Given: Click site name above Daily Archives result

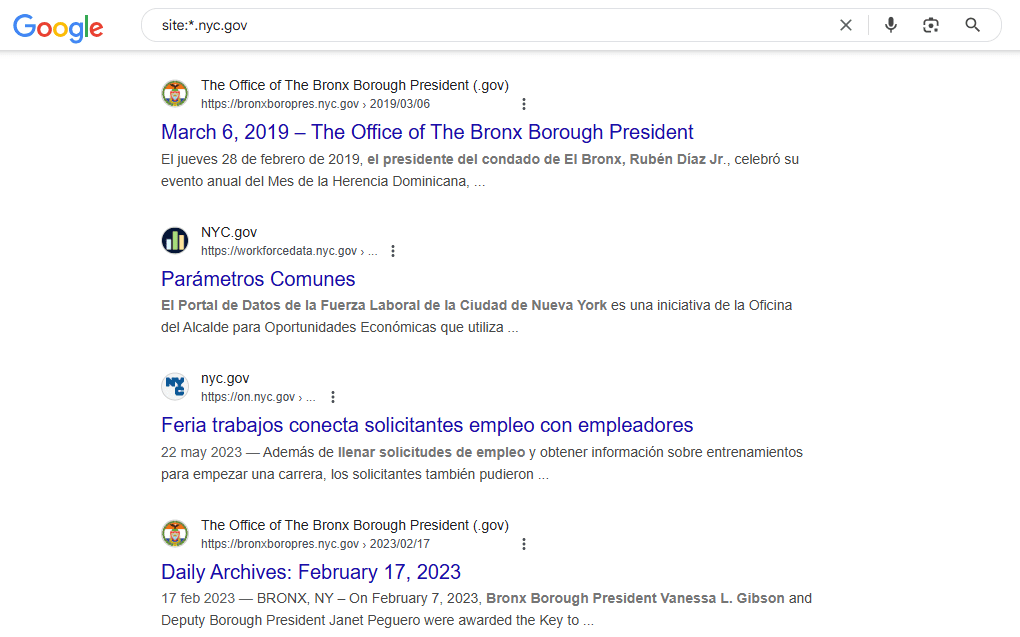Looking at the screenshot, I should pos(355,525).
